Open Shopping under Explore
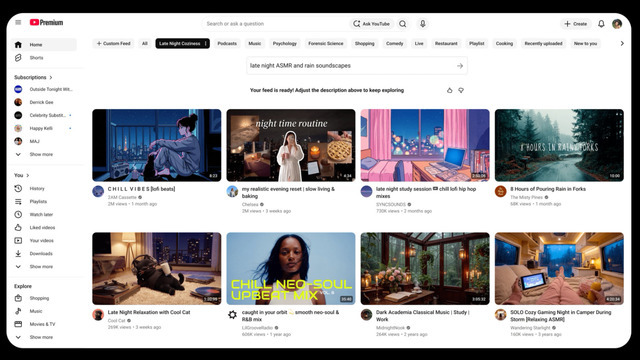This screenshot has height=360, width=640. pos(44,298)
